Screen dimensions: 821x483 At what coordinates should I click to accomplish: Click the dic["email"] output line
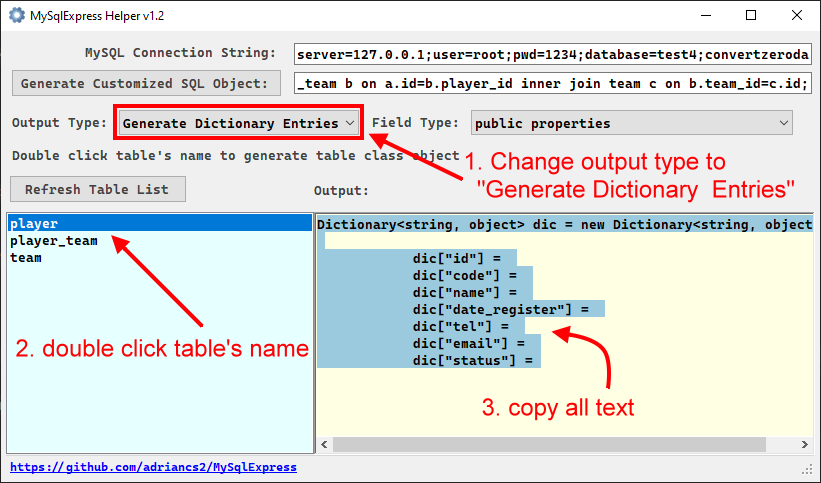click(x=469, y=343)
